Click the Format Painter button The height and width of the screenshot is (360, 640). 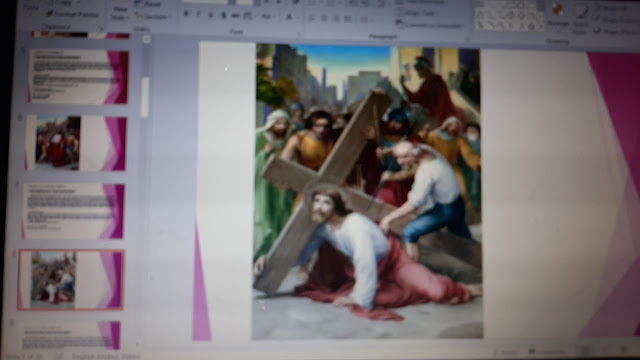[72, 14]
